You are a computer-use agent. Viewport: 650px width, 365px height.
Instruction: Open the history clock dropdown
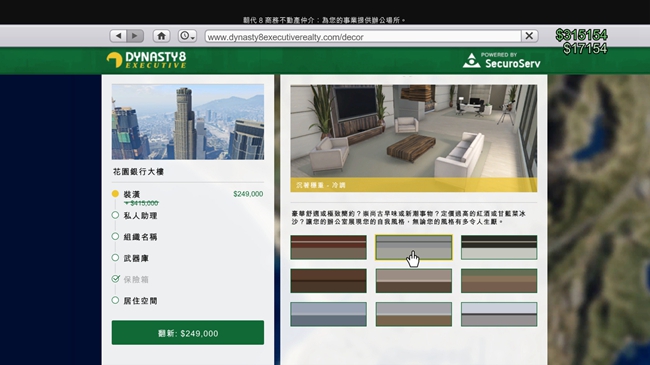click(187, 36)
